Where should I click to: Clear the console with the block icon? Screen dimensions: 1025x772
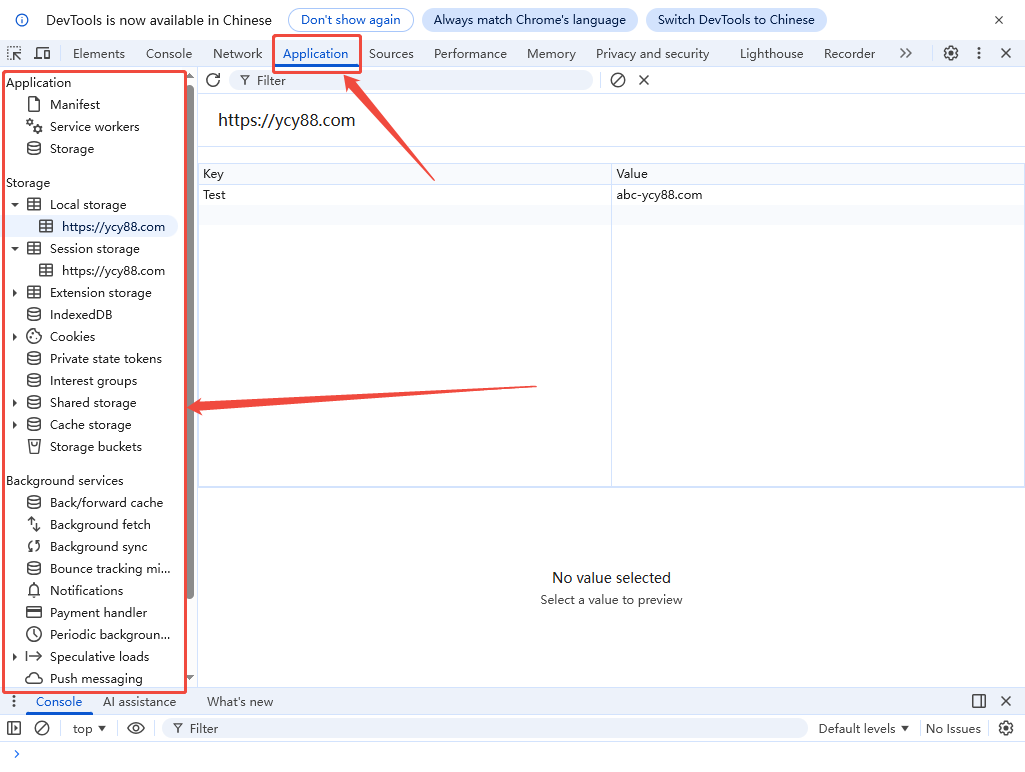pos(42,728)
